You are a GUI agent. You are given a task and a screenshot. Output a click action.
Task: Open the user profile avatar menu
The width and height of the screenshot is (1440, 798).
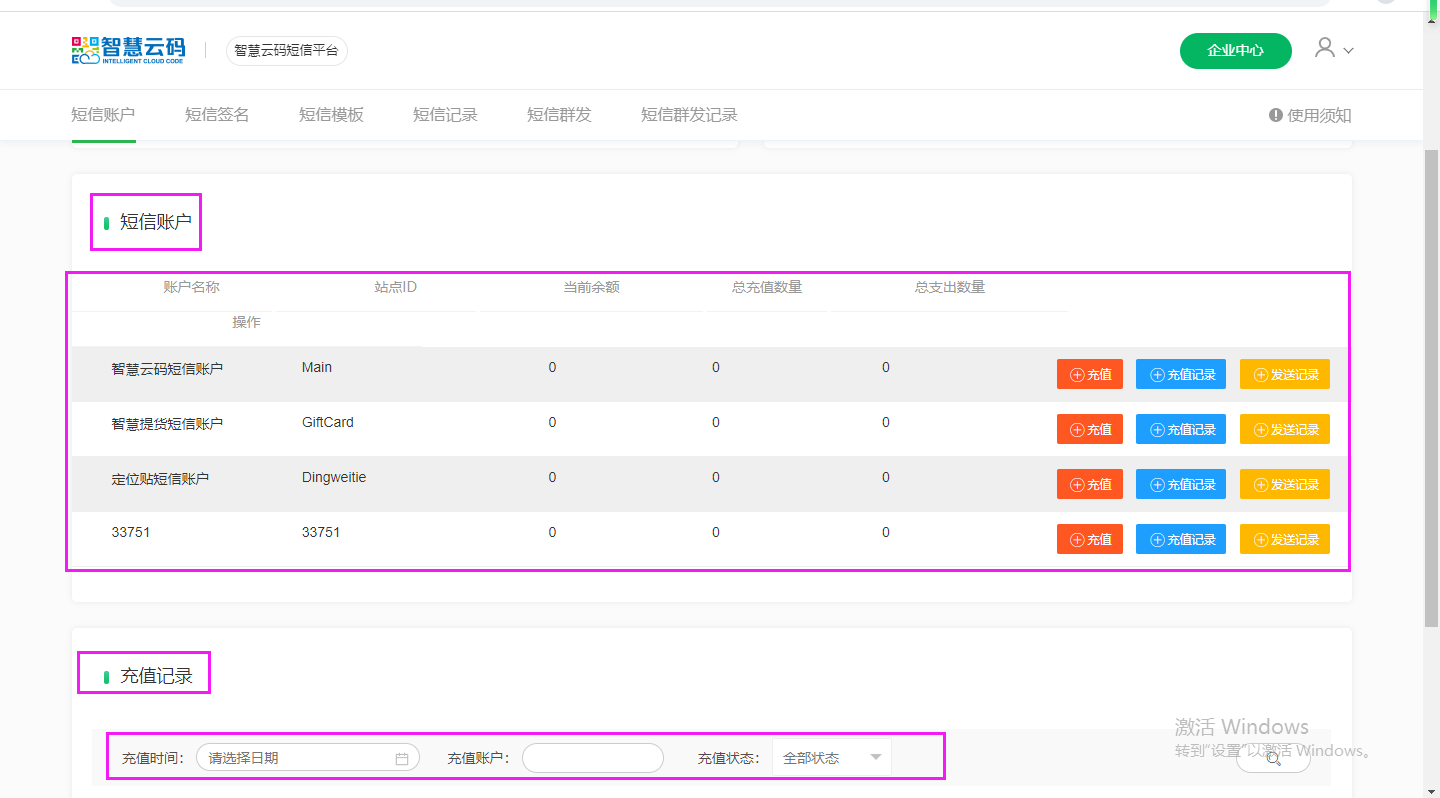(x=1325, y=48)
